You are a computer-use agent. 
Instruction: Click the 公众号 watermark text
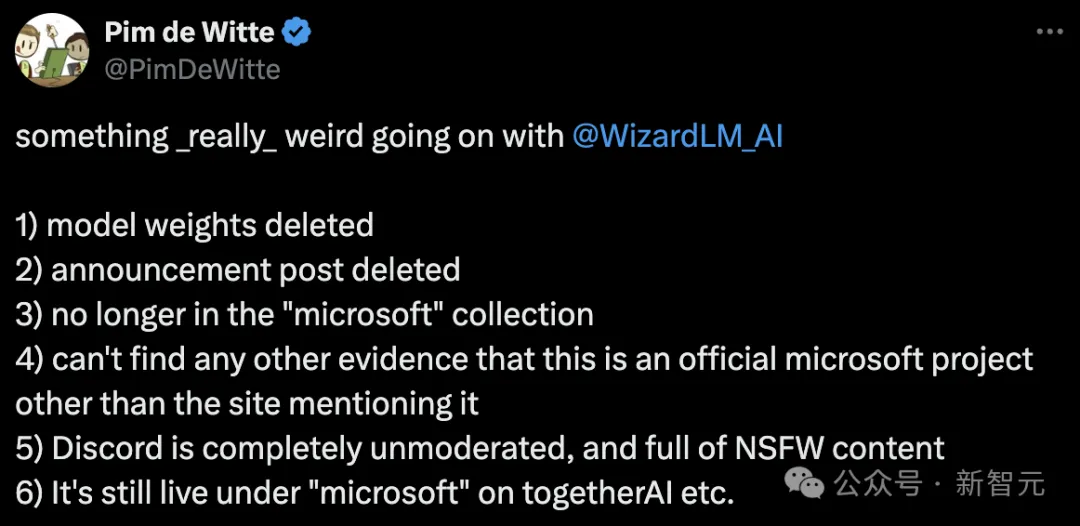(x=878, y=485)
